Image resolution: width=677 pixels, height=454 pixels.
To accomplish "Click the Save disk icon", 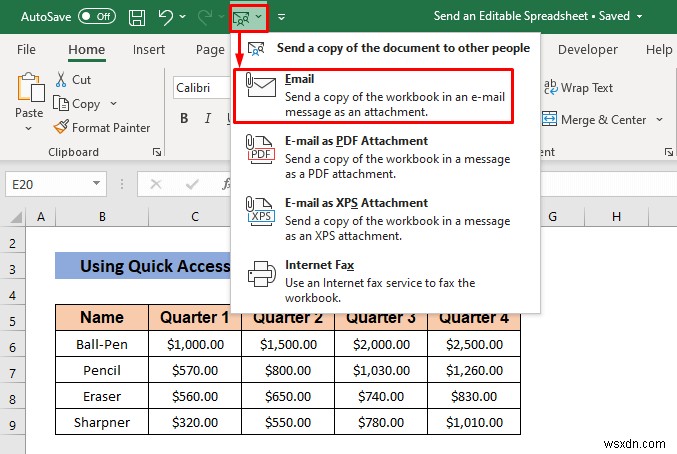I will (137, 17).
